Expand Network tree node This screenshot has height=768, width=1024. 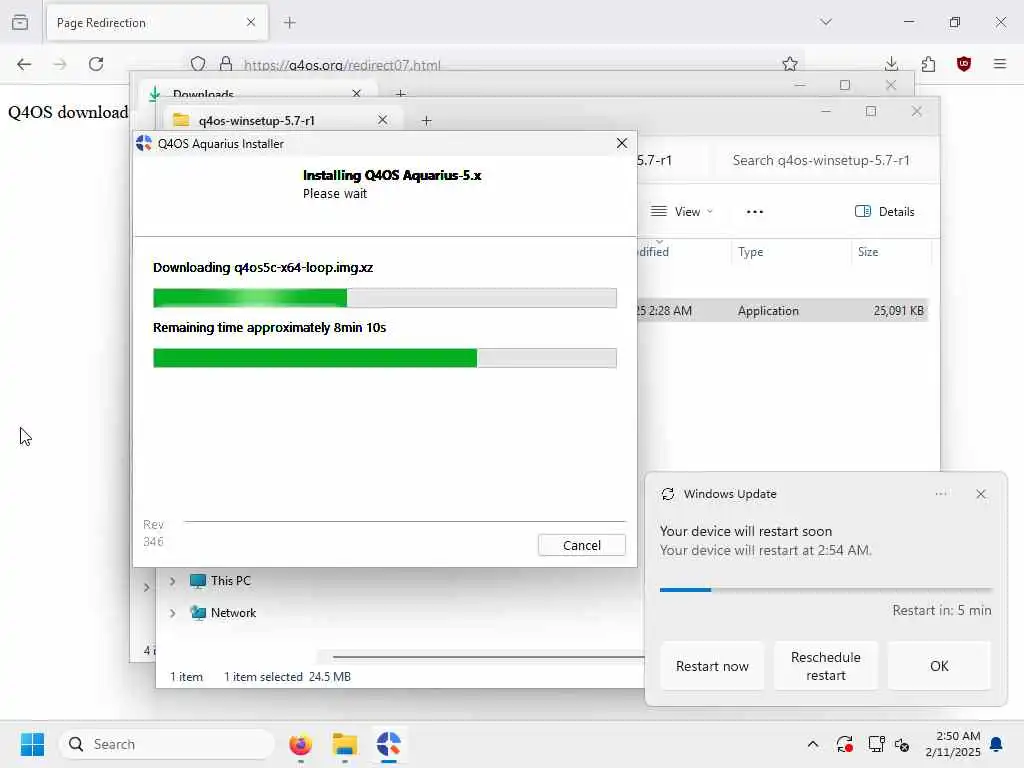(x=172, y=613)
